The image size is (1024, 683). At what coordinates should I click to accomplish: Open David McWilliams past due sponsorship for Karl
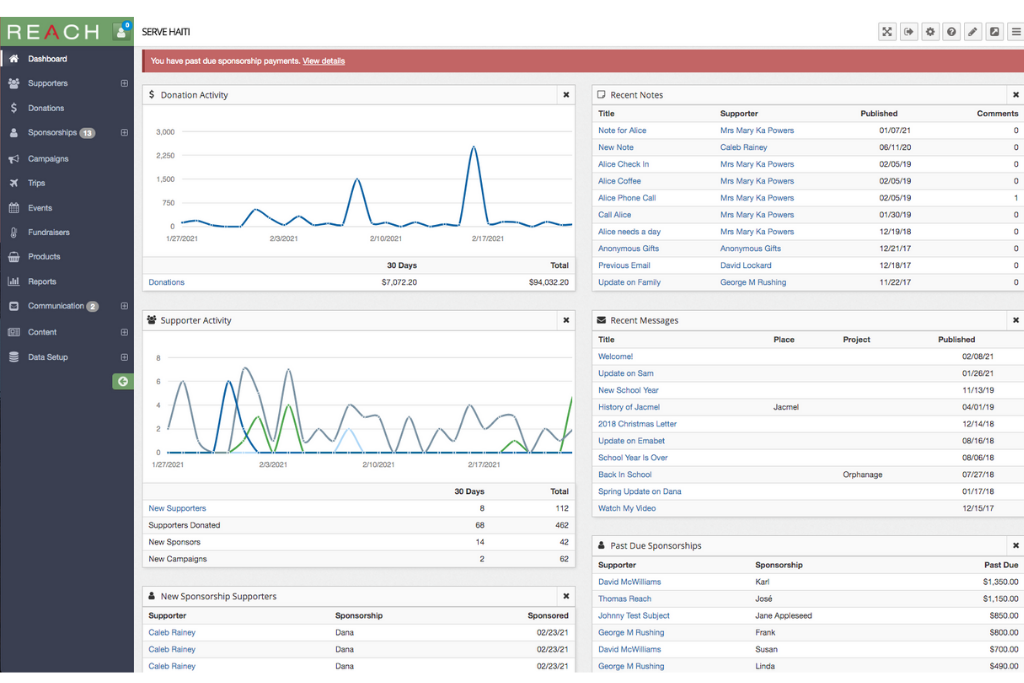click(x=629, y=582)
